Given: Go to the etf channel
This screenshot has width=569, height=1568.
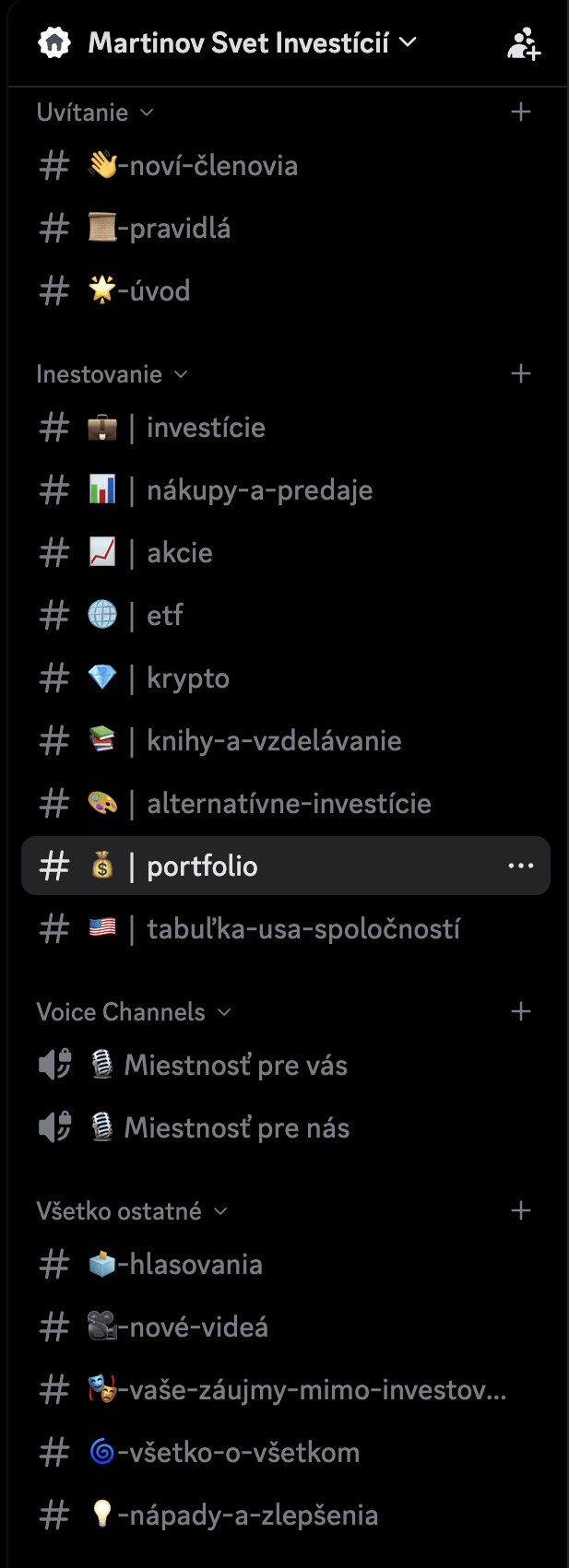Looking at the screenshot, I should coord(165,616).
